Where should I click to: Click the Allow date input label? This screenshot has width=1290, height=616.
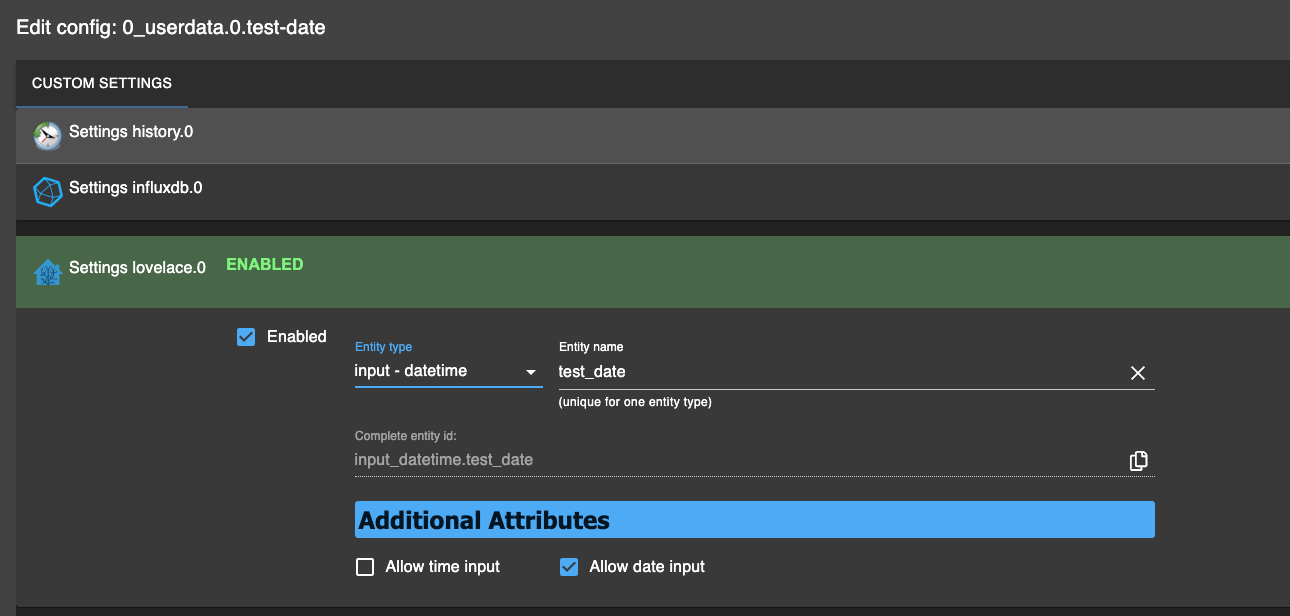point(647,567)
